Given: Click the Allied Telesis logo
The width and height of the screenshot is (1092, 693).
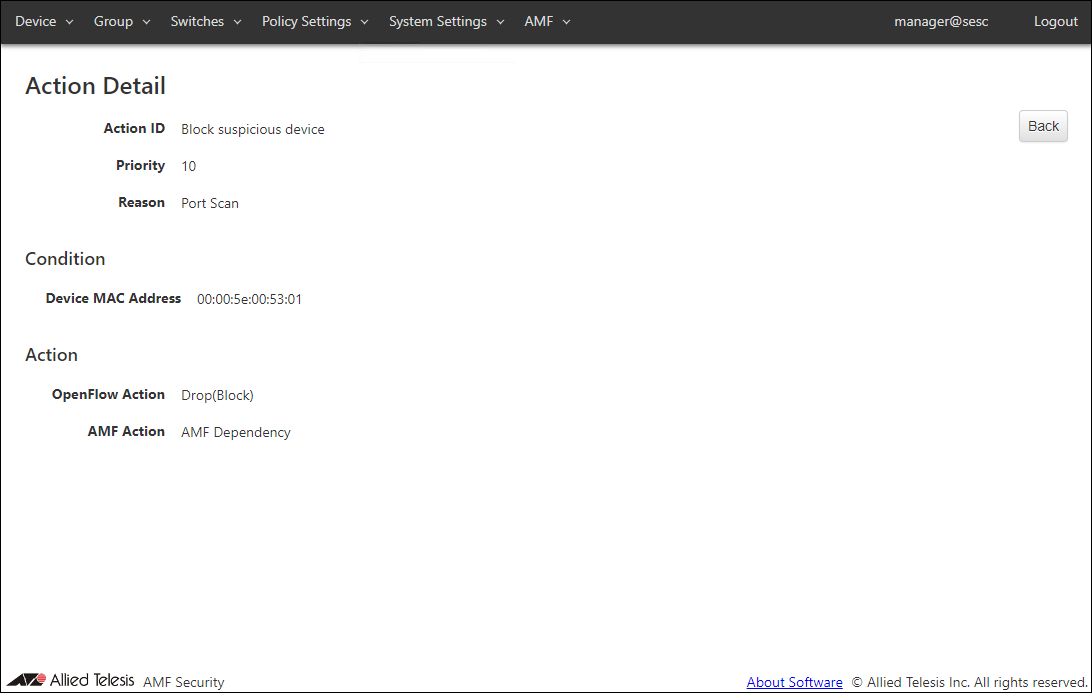Looking at the screenshot, I should (70, 680).
